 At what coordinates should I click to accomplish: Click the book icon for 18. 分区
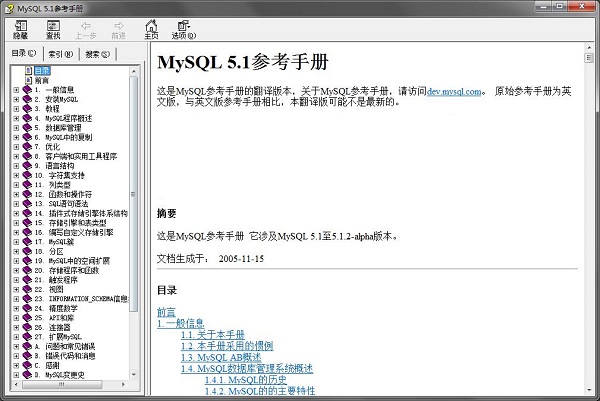click(27, 251)
